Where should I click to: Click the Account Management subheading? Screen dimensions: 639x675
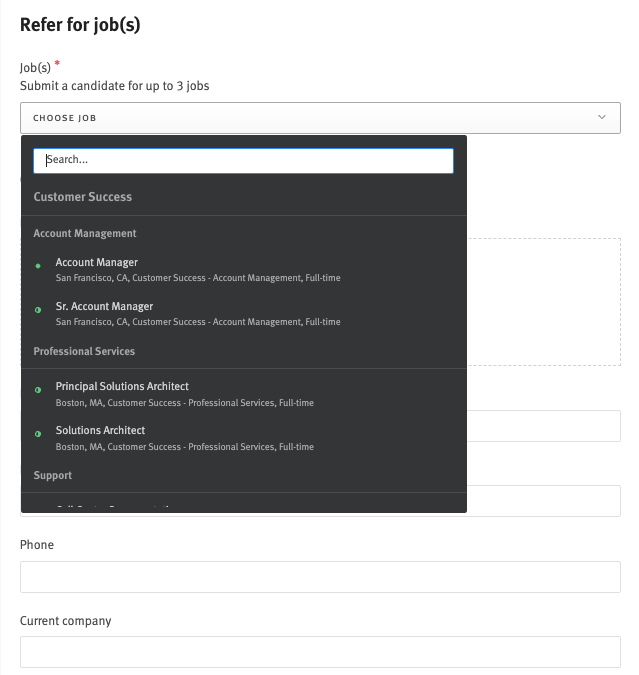(85, 233)
